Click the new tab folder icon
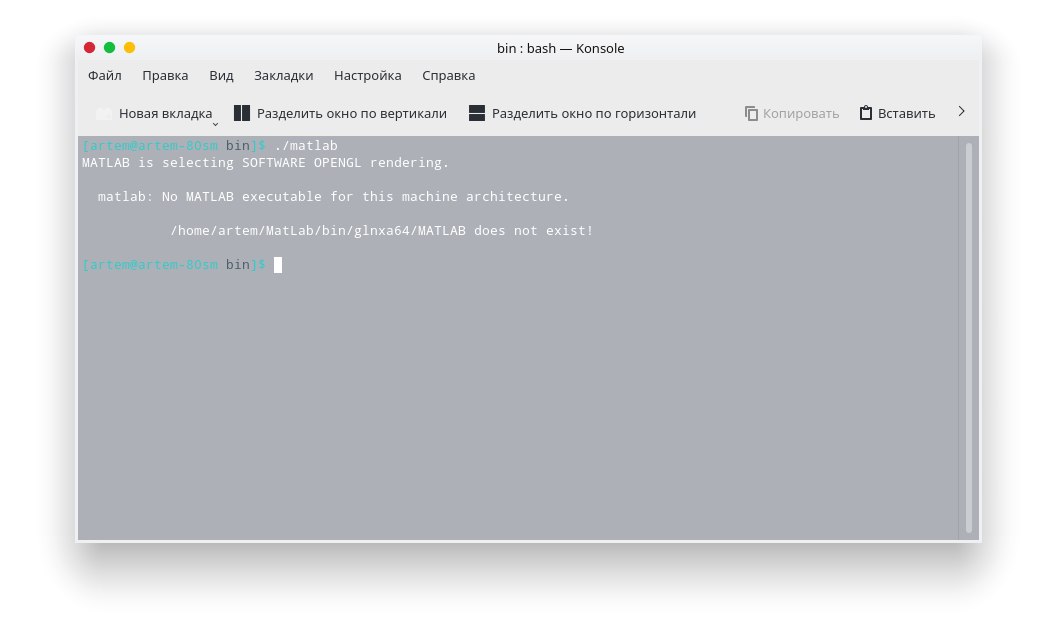The width and height of the screenshot is (1057, 628). pyautogui.click(x=104, y=114)
